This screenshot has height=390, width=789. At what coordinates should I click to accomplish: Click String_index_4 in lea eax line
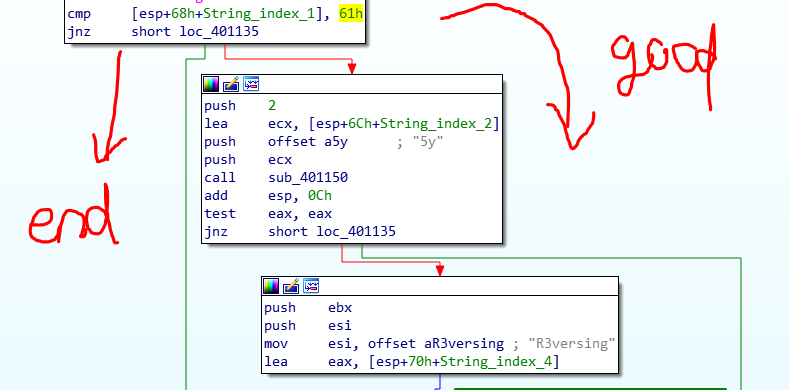click(498, 362)
